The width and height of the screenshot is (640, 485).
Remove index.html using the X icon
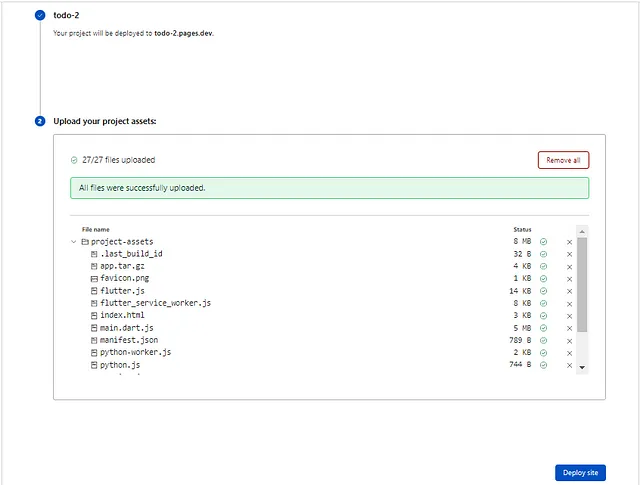[569, 316]
